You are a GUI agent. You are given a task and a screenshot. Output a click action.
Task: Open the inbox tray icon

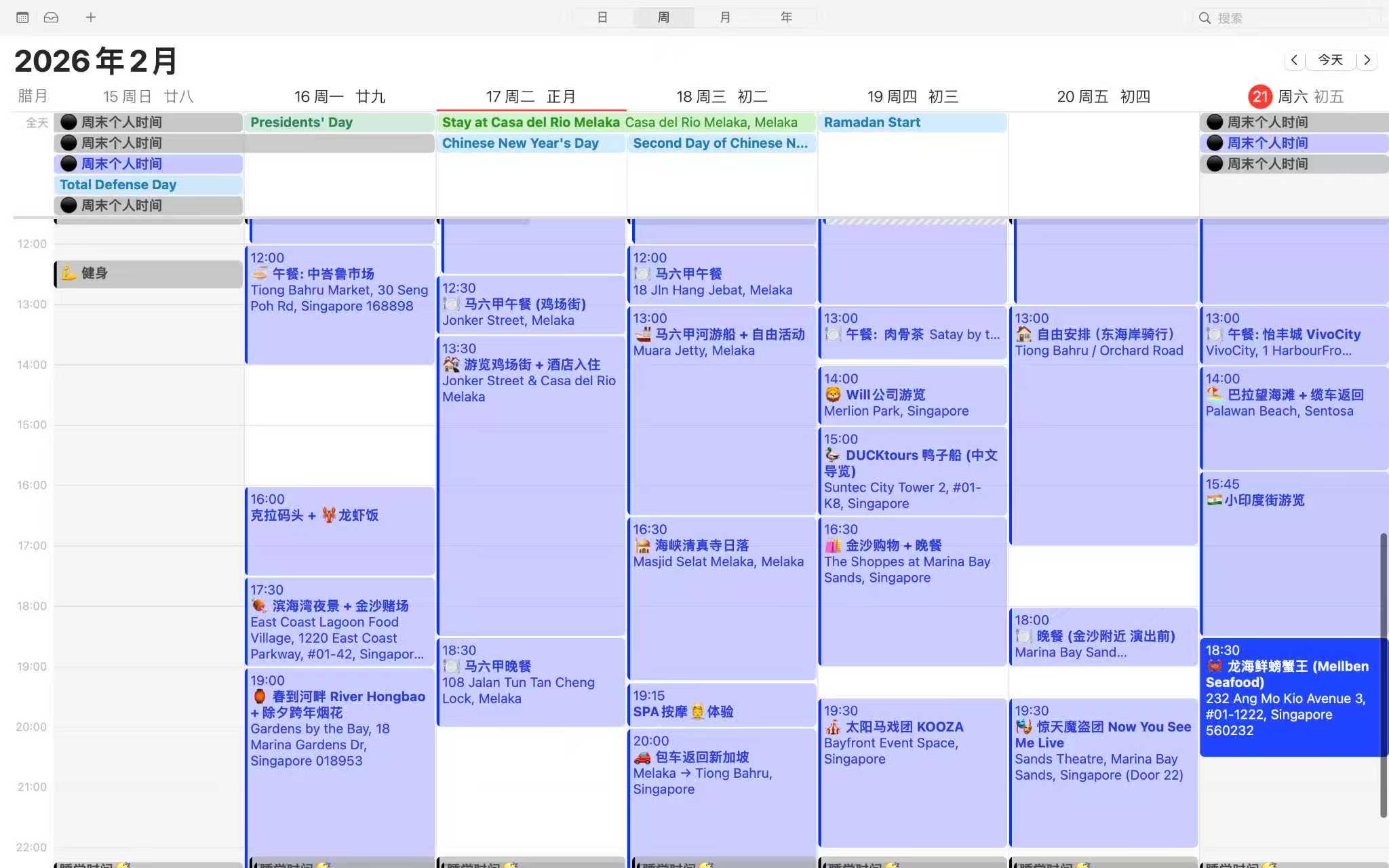pyautogui.click(x=51, y=18)
